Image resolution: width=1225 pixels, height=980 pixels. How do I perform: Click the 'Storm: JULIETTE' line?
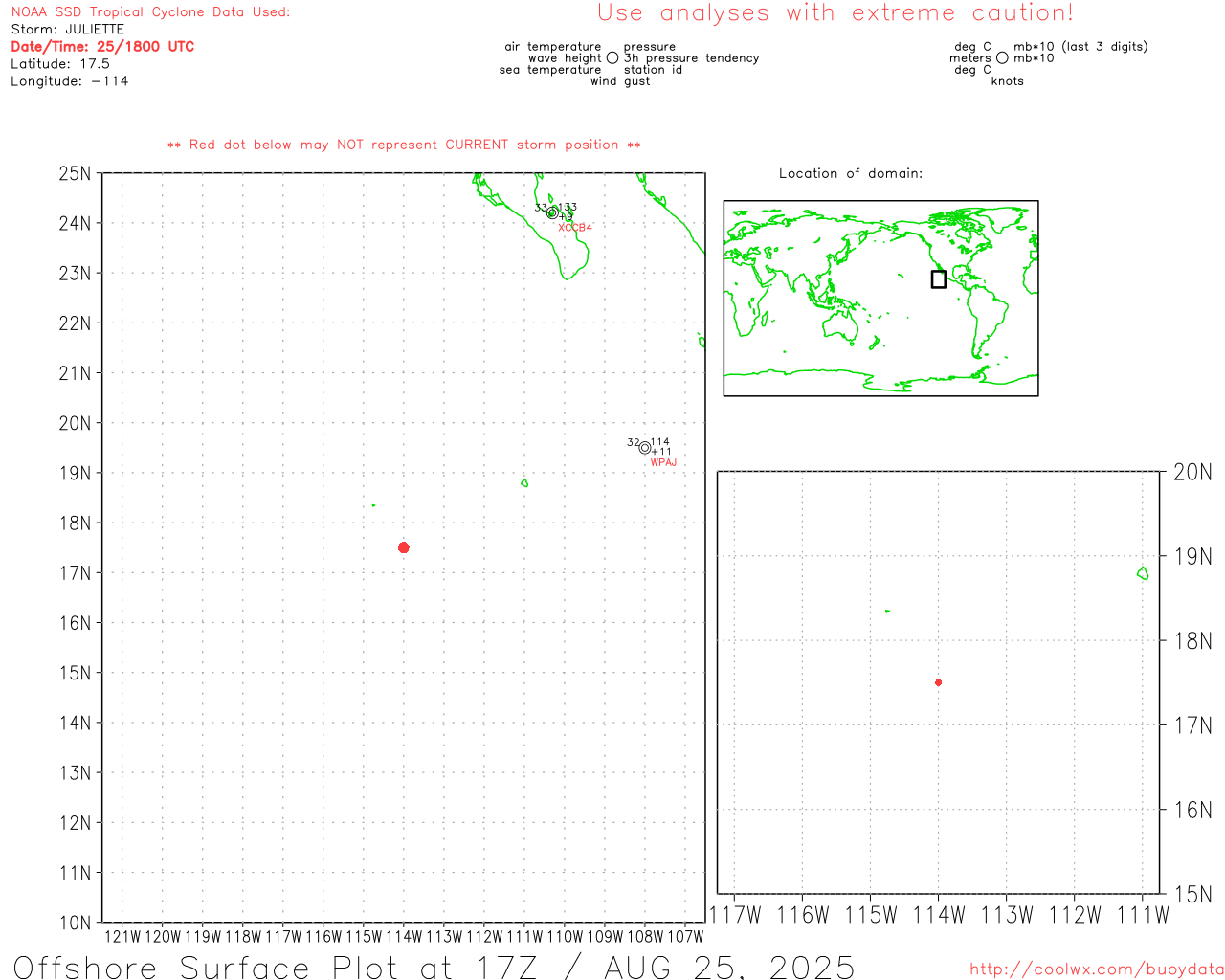tap(68, 30)
